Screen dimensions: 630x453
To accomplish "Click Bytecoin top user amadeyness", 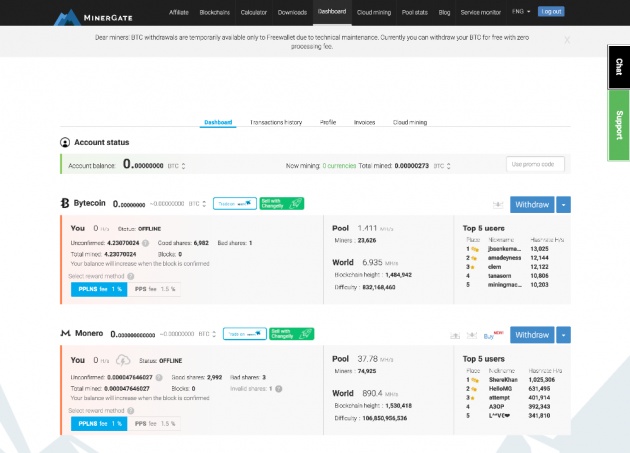I will 504,258.
